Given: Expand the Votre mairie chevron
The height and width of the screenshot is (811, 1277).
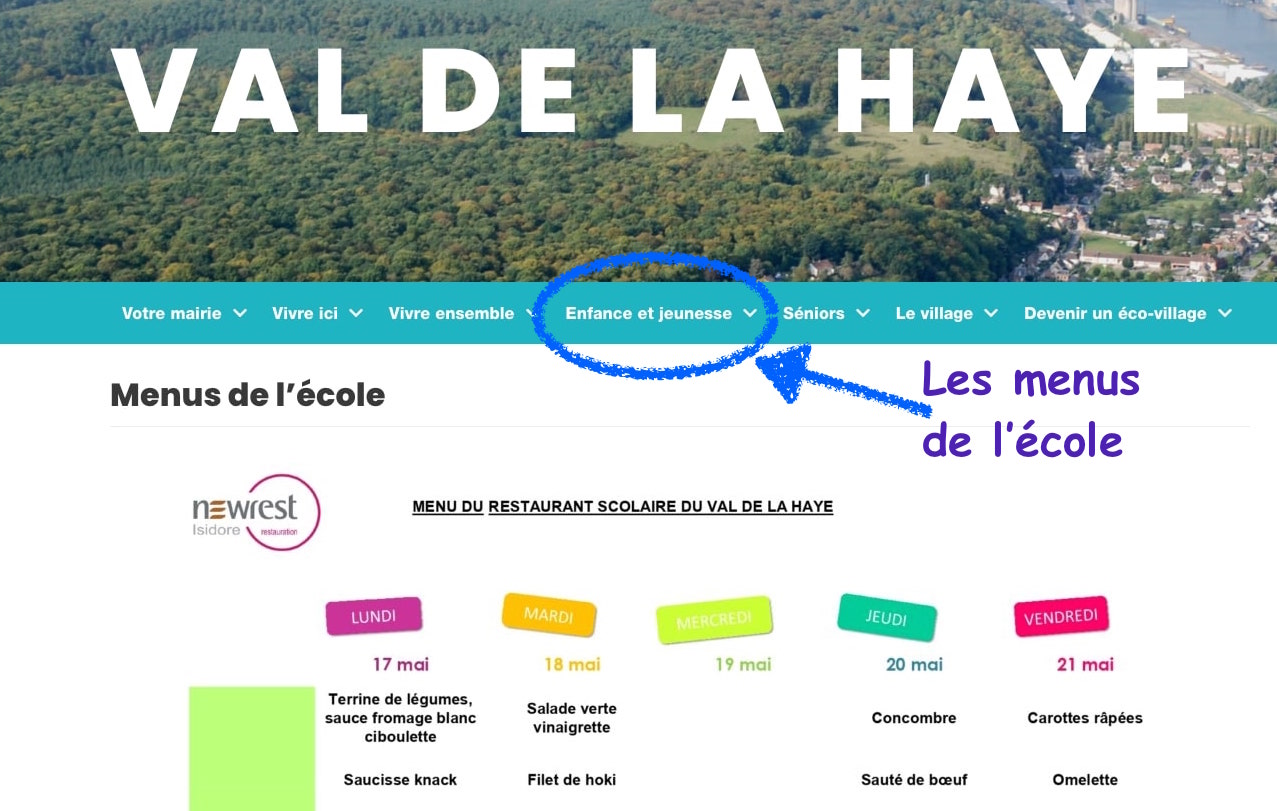Looking at the screenshot, I should [240, 313].
